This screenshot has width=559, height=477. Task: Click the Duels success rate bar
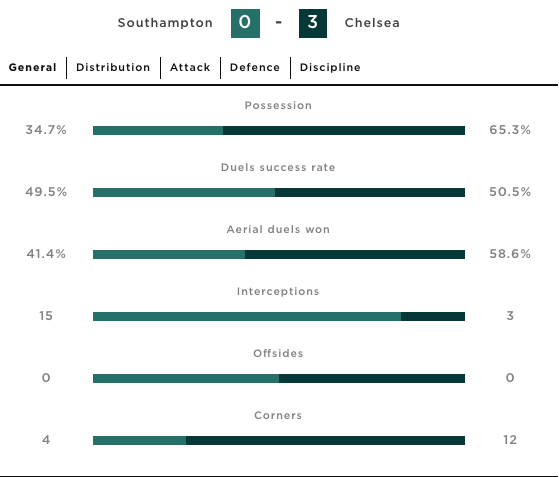(x=279, y=193)
